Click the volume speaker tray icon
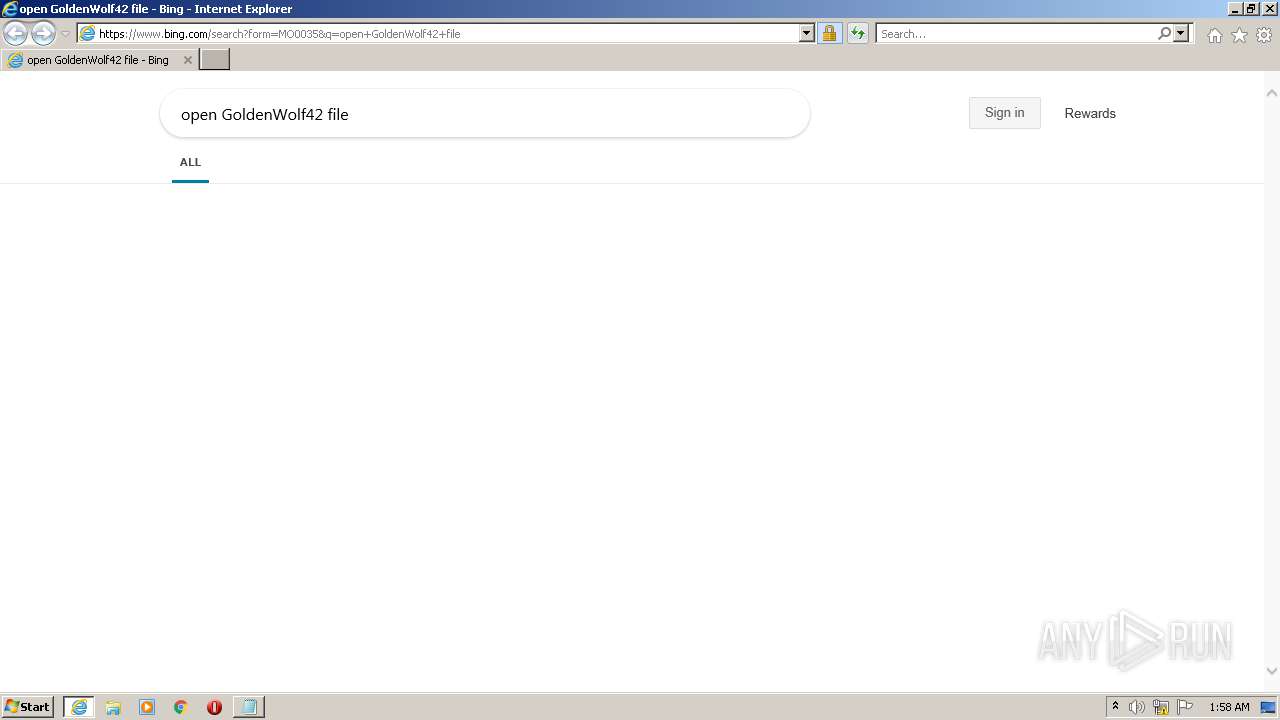Viewport: 1280px width, 720px height. click(x=1136, y=707)
